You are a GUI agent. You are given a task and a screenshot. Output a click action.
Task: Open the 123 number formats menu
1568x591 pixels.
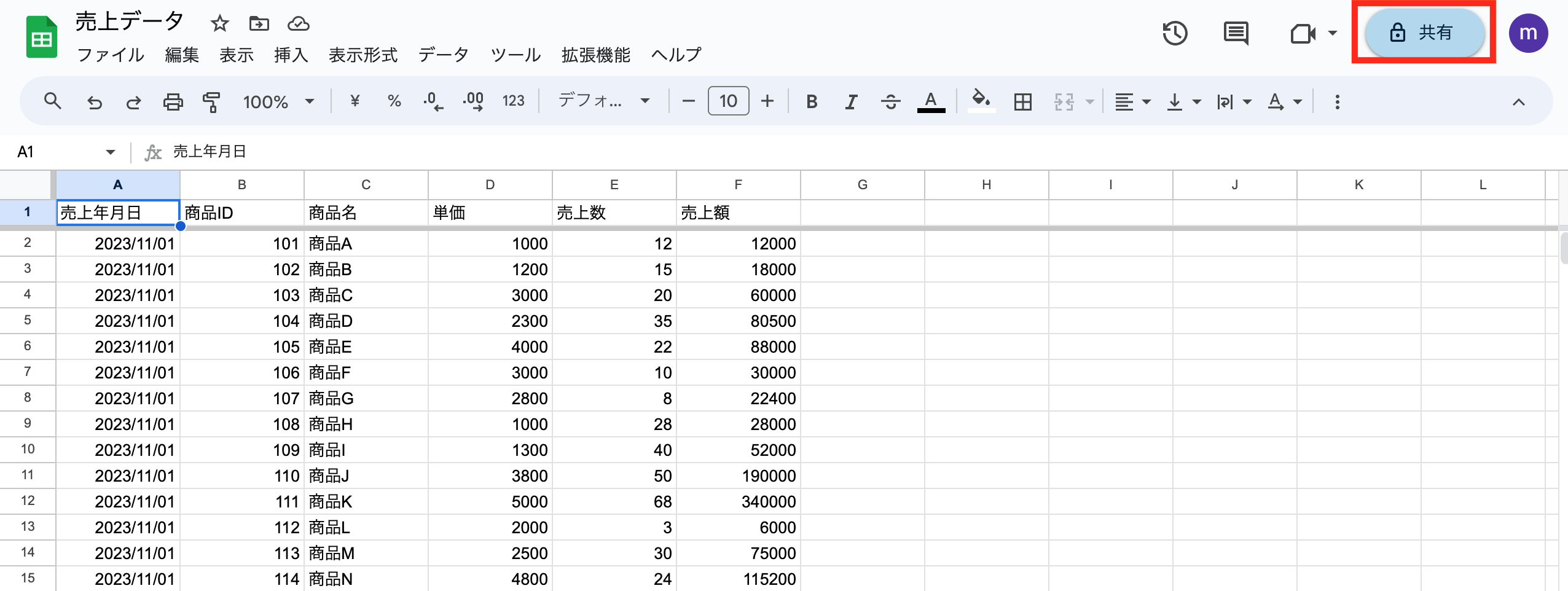pos(513,101)
